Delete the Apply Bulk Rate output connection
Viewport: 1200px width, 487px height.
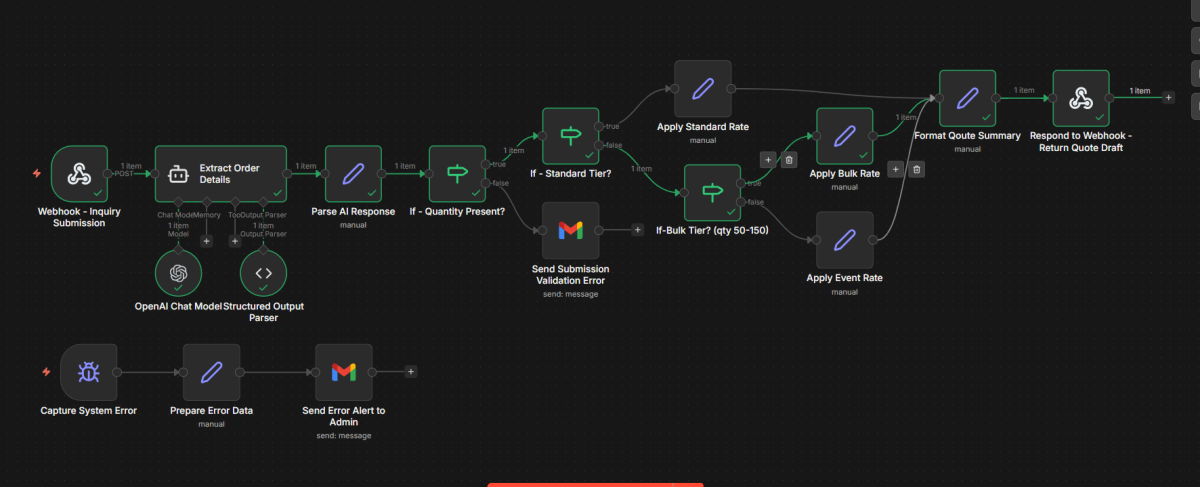point(917,169)
